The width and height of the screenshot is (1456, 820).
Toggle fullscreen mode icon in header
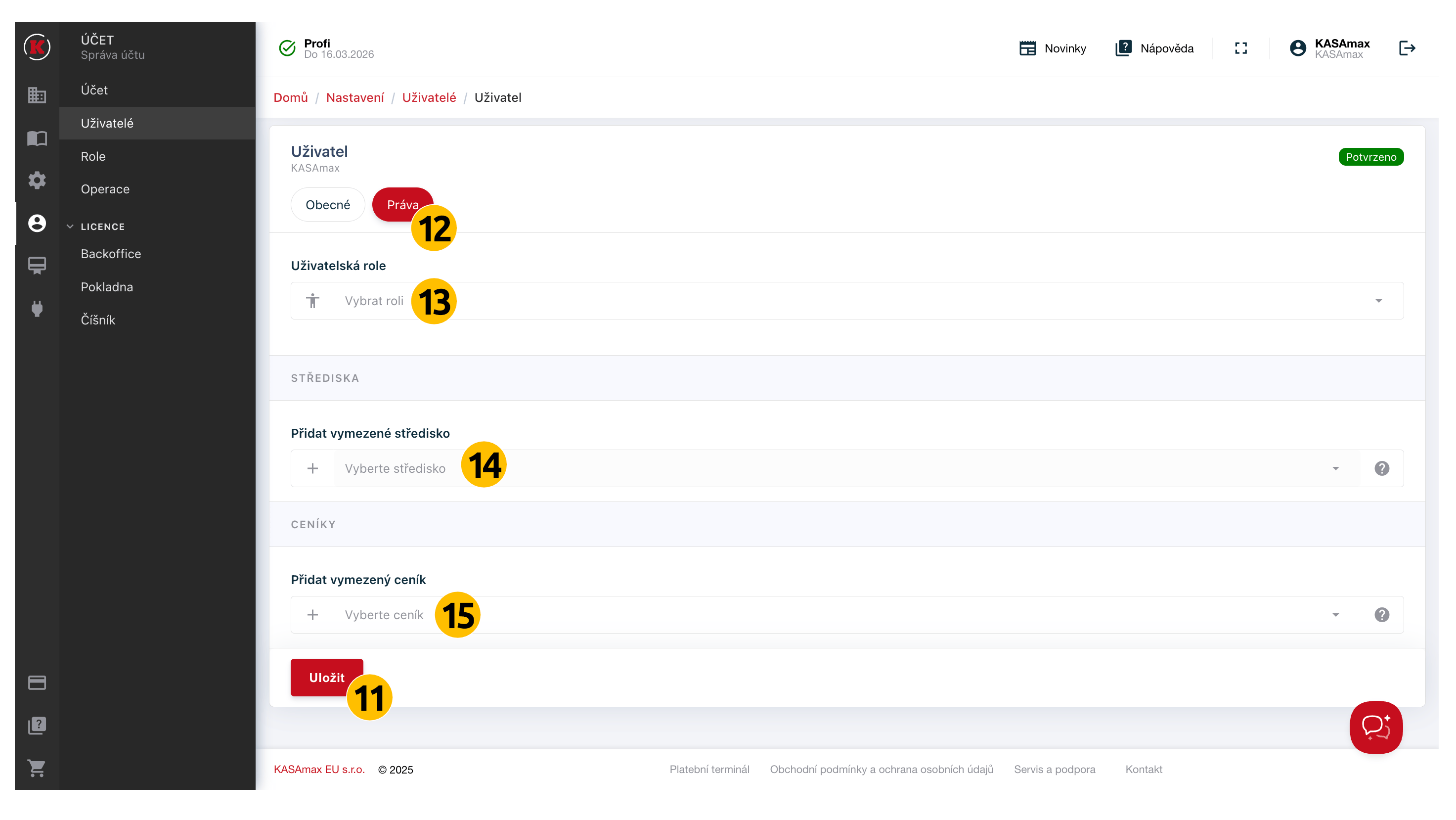click(1240, 48)
